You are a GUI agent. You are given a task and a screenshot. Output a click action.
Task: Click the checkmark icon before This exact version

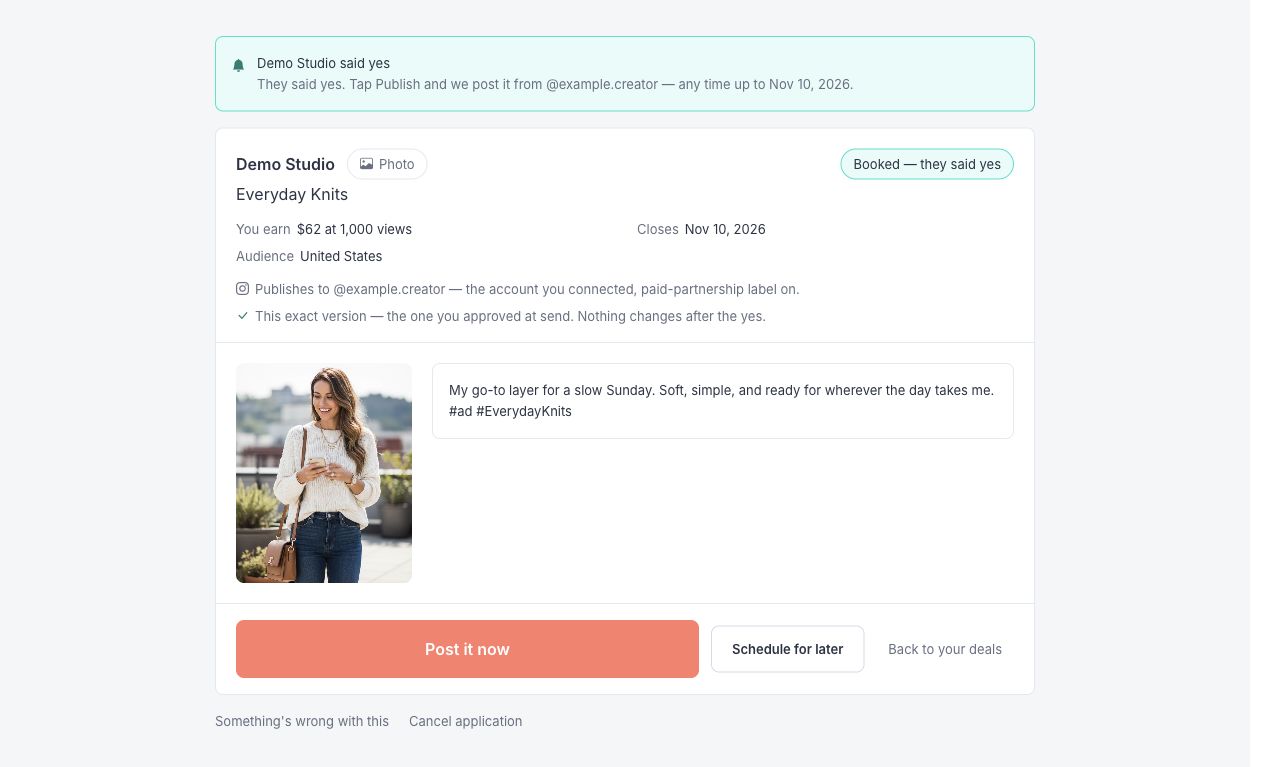coord(242,316)
